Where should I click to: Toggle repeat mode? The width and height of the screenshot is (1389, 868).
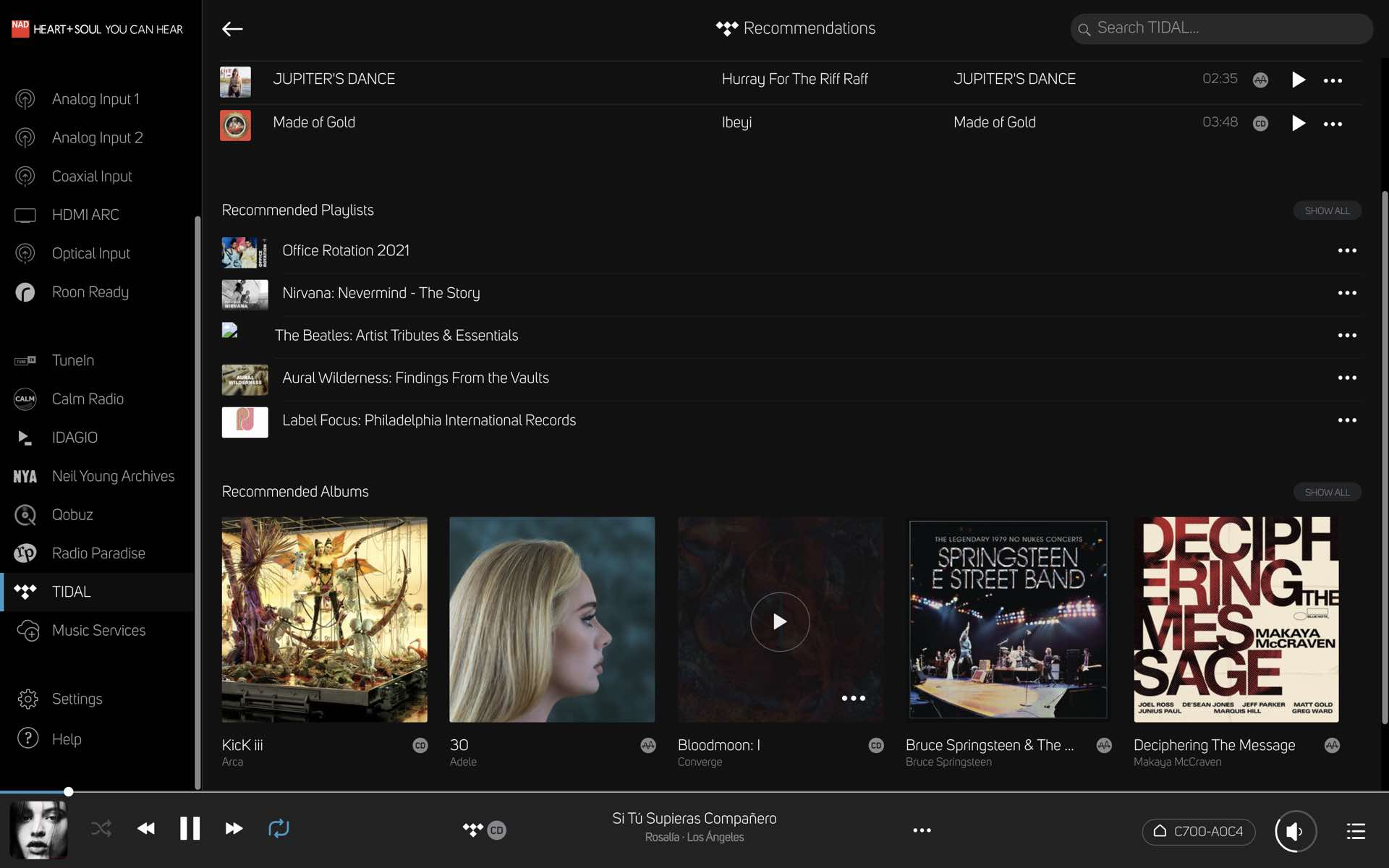coord(279,828)
